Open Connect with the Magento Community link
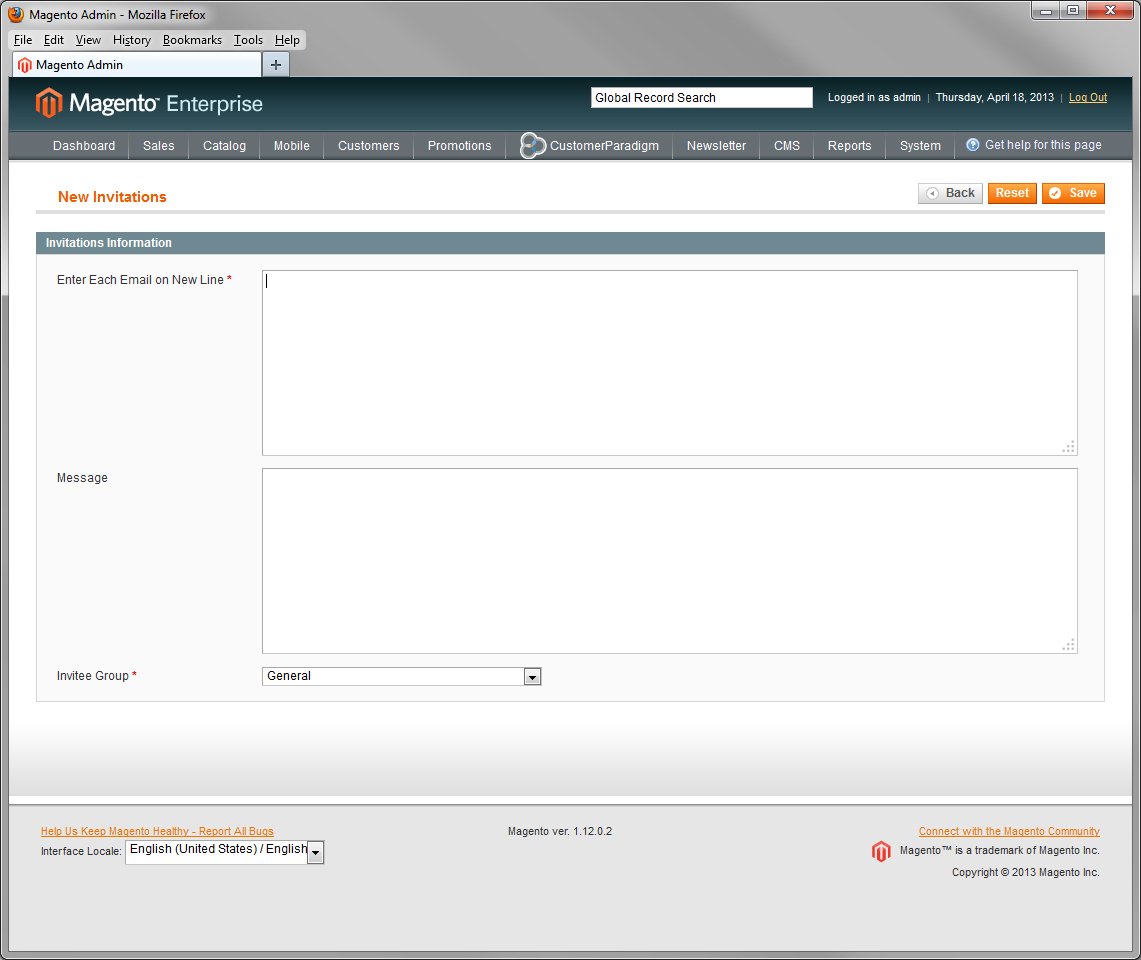 click(x=1009, y=831)
